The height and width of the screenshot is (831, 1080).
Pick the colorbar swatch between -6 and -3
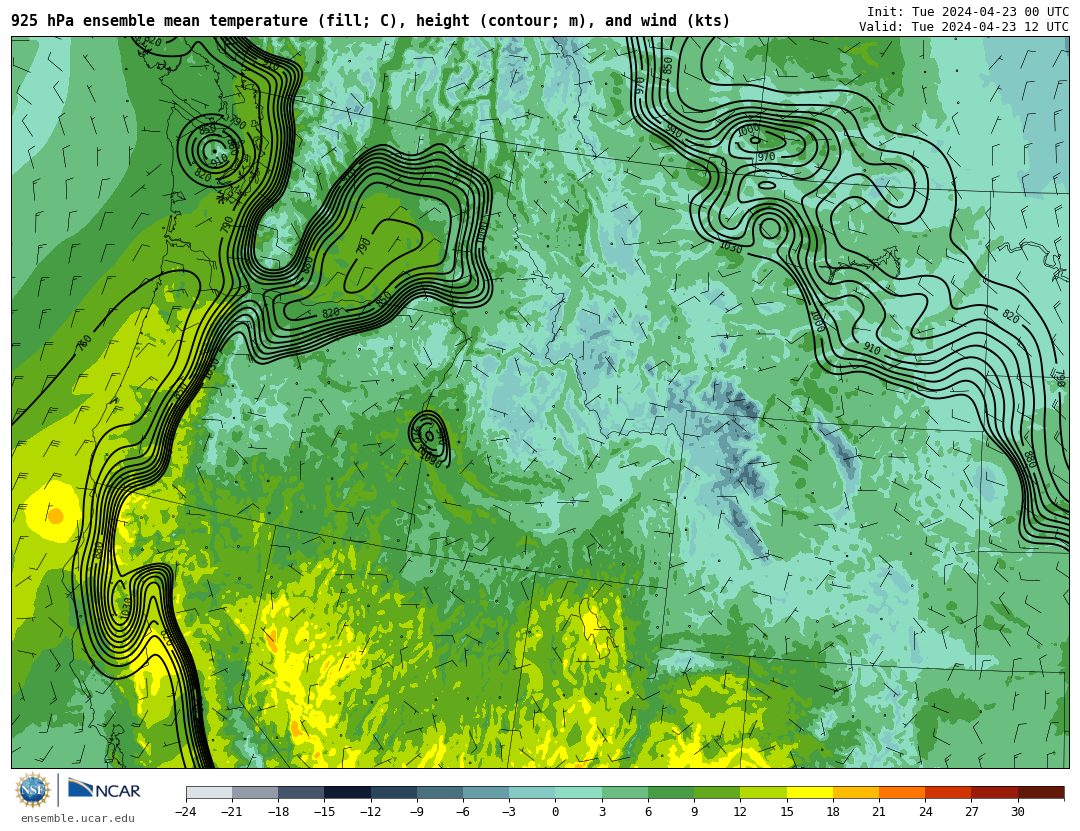(x=486, y=792)
